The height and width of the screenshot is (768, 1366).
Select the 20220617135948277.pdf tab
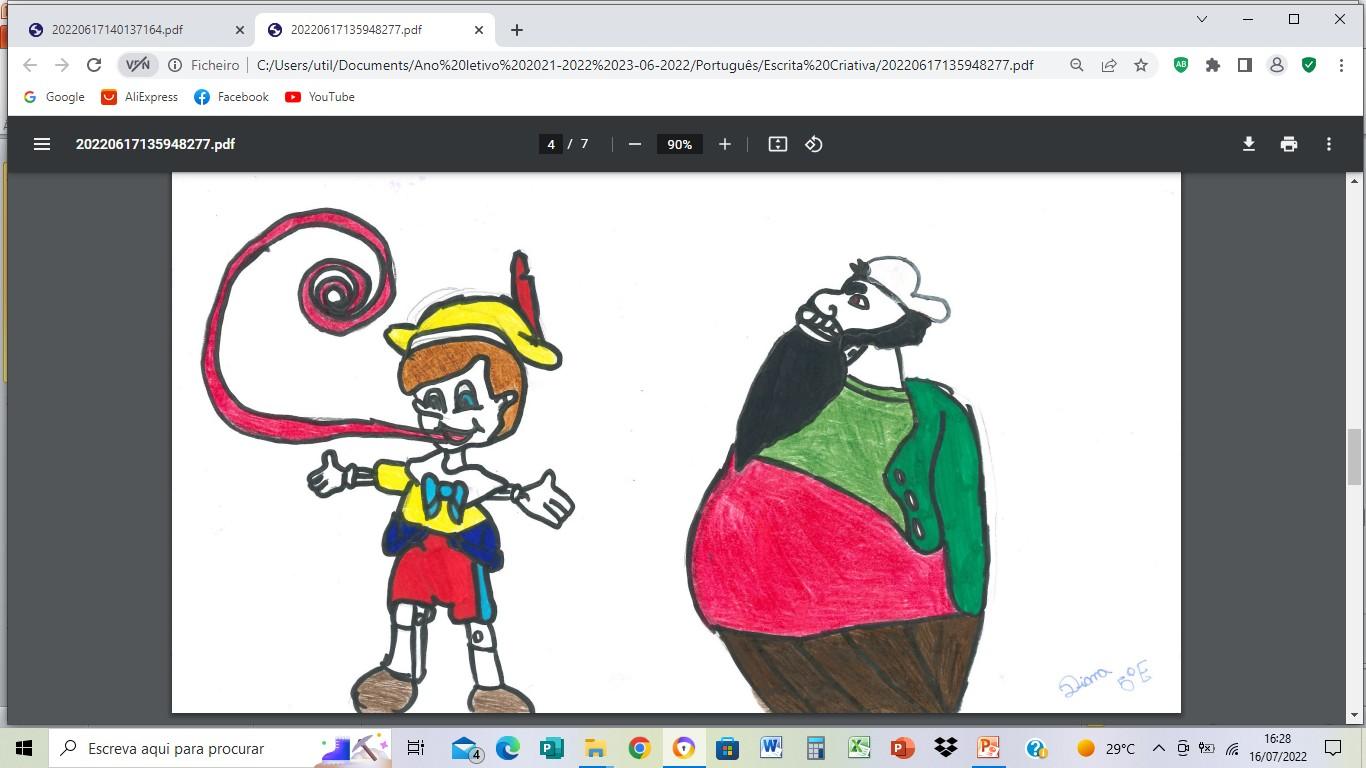374,30
